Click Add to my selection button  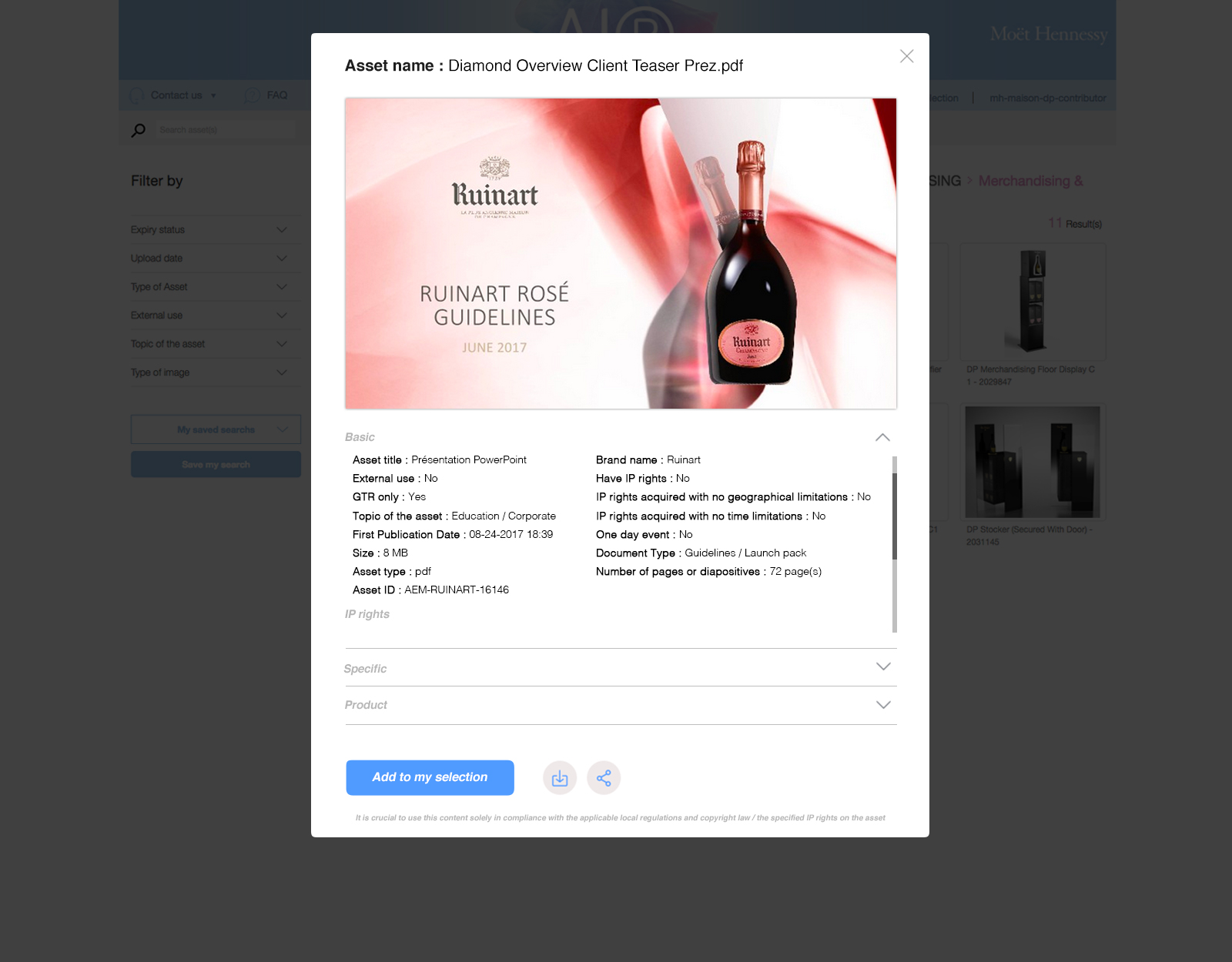click(430, 777)
